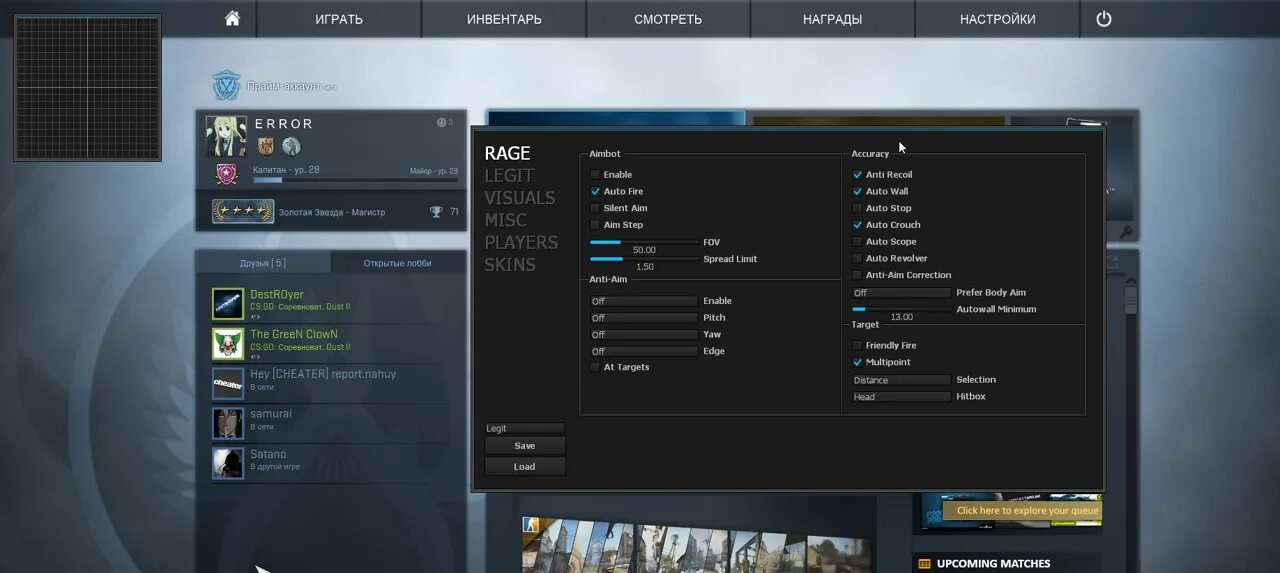Tick the Silent Aim checkbox
Viewport: 1280px width, 573px height.
pos(595,208)
